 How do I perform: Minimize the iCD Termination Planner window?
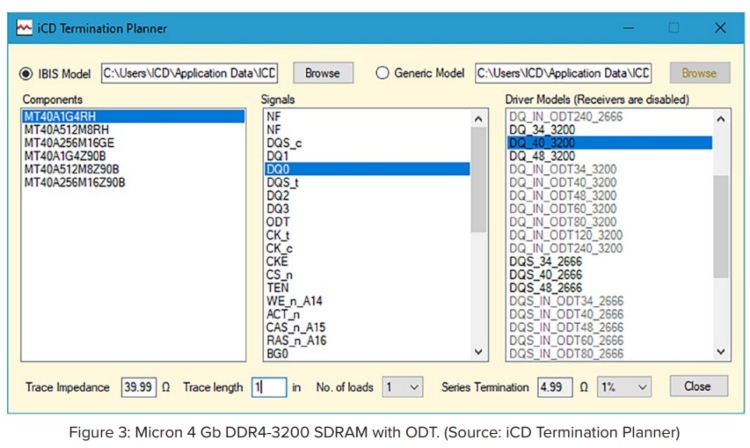629,28
